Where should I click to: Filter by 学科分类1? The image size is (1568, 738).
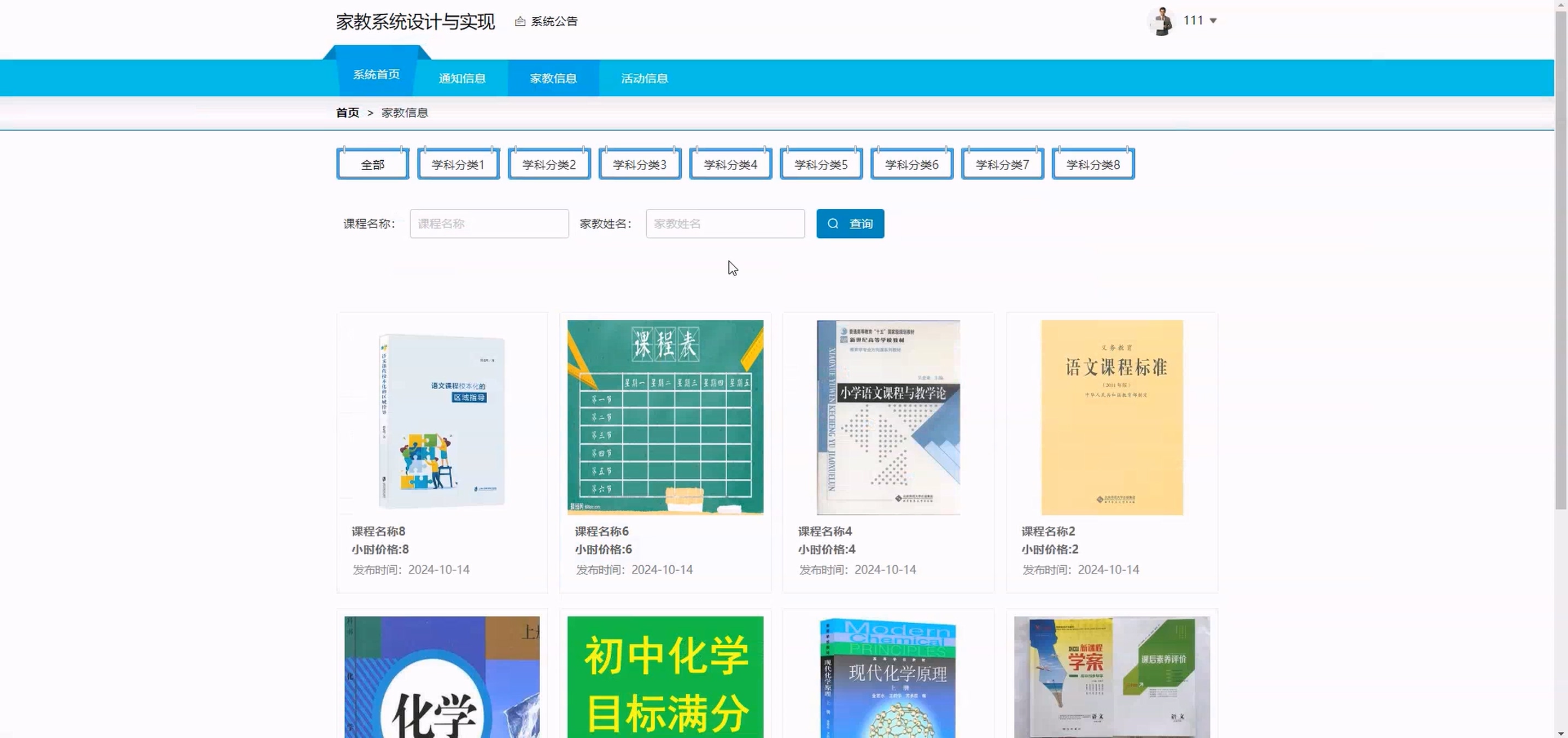(x=458, y=164)
